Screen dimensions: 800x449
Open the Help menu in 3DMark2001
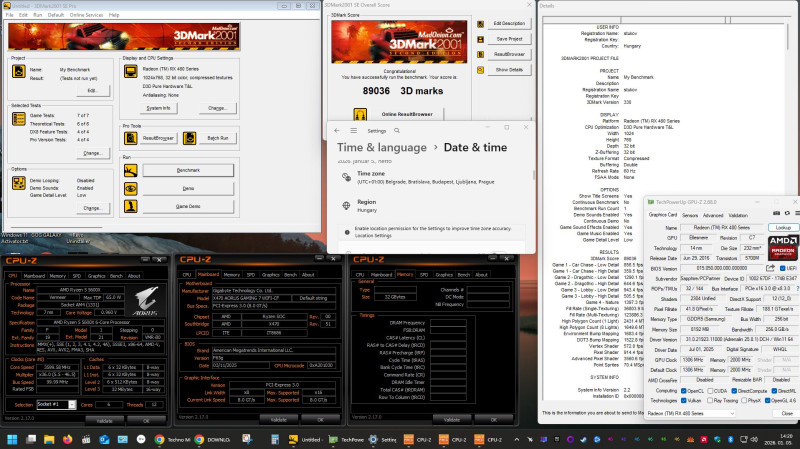tap(114, 15)
